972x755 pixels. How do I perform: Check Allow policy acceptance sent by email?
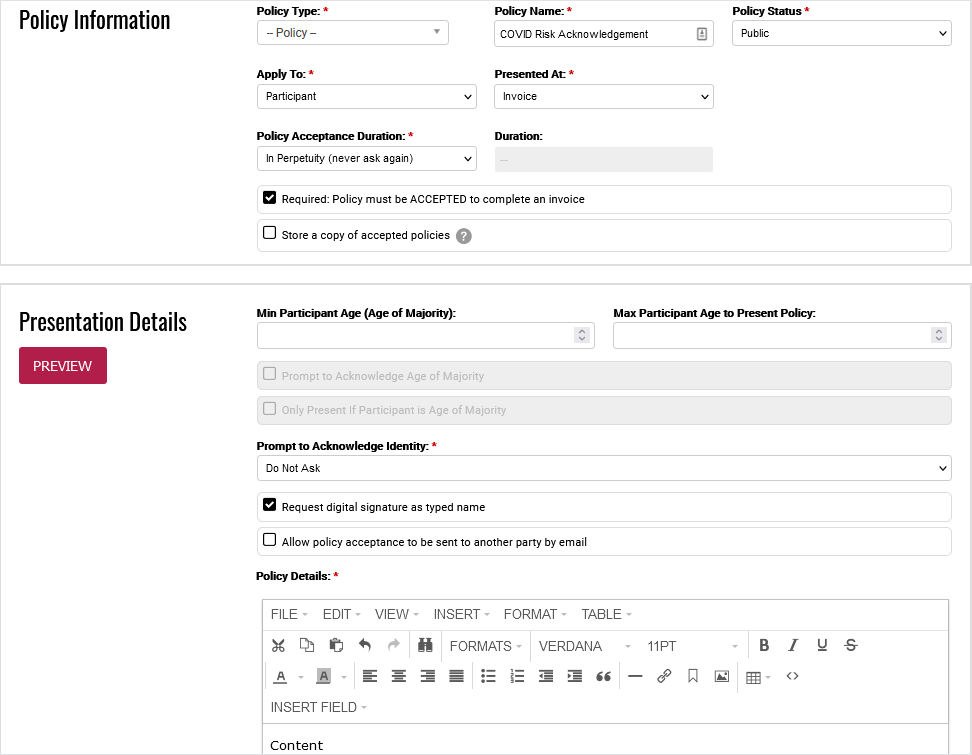(x=270, y=541)
